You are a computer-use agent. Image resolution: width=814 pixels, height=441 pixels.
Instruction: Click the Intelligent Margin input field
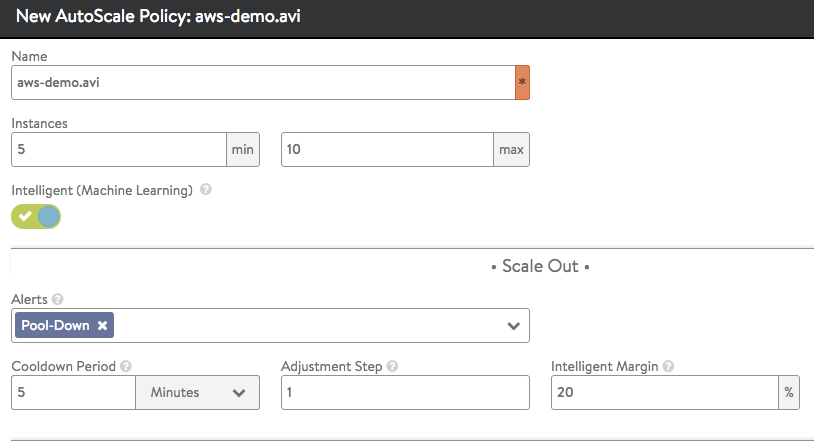[x=664, y=393]
